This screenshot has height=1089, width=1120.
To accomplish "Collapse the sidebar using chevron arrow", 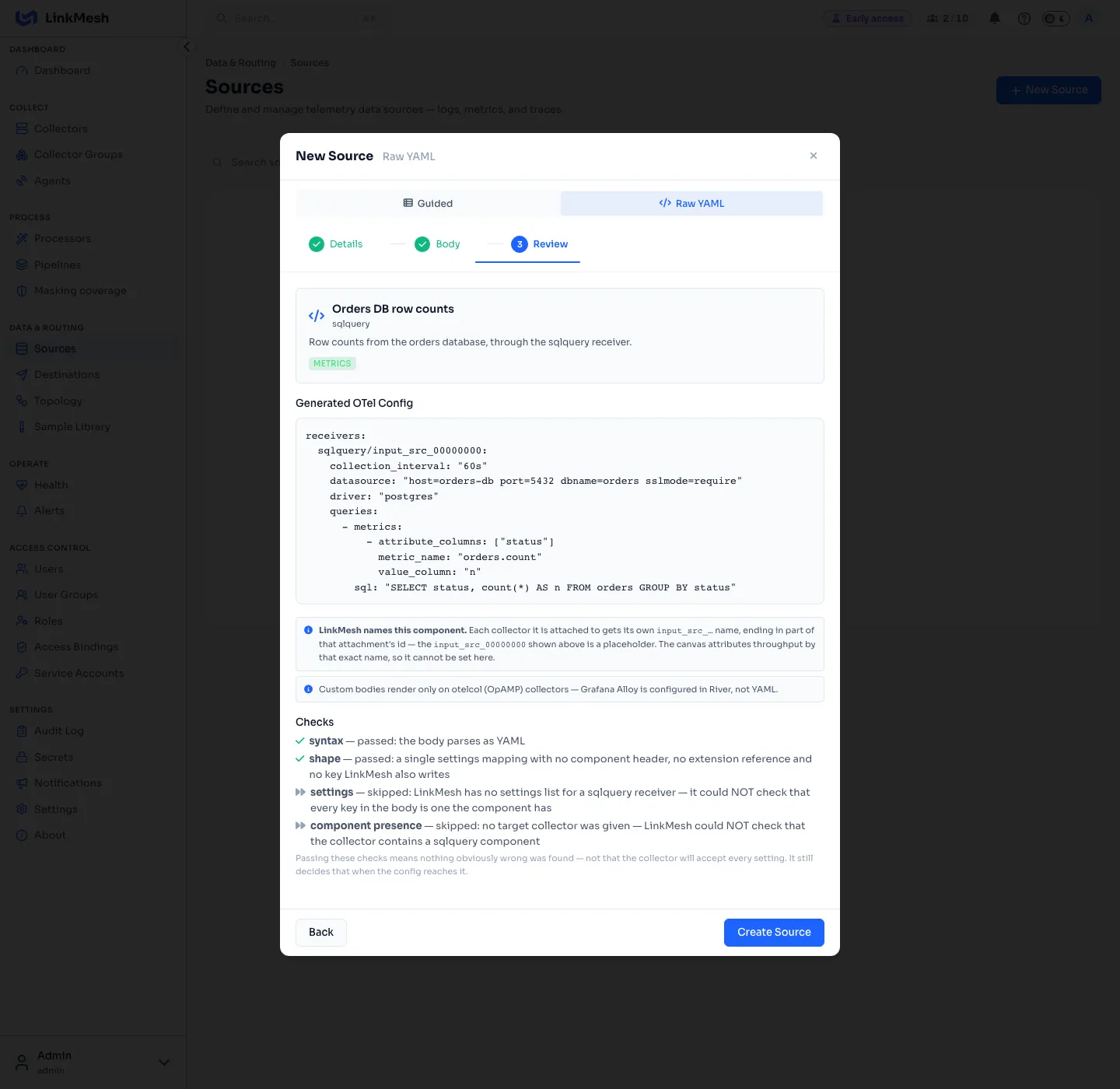I will [x=186, y=47].
